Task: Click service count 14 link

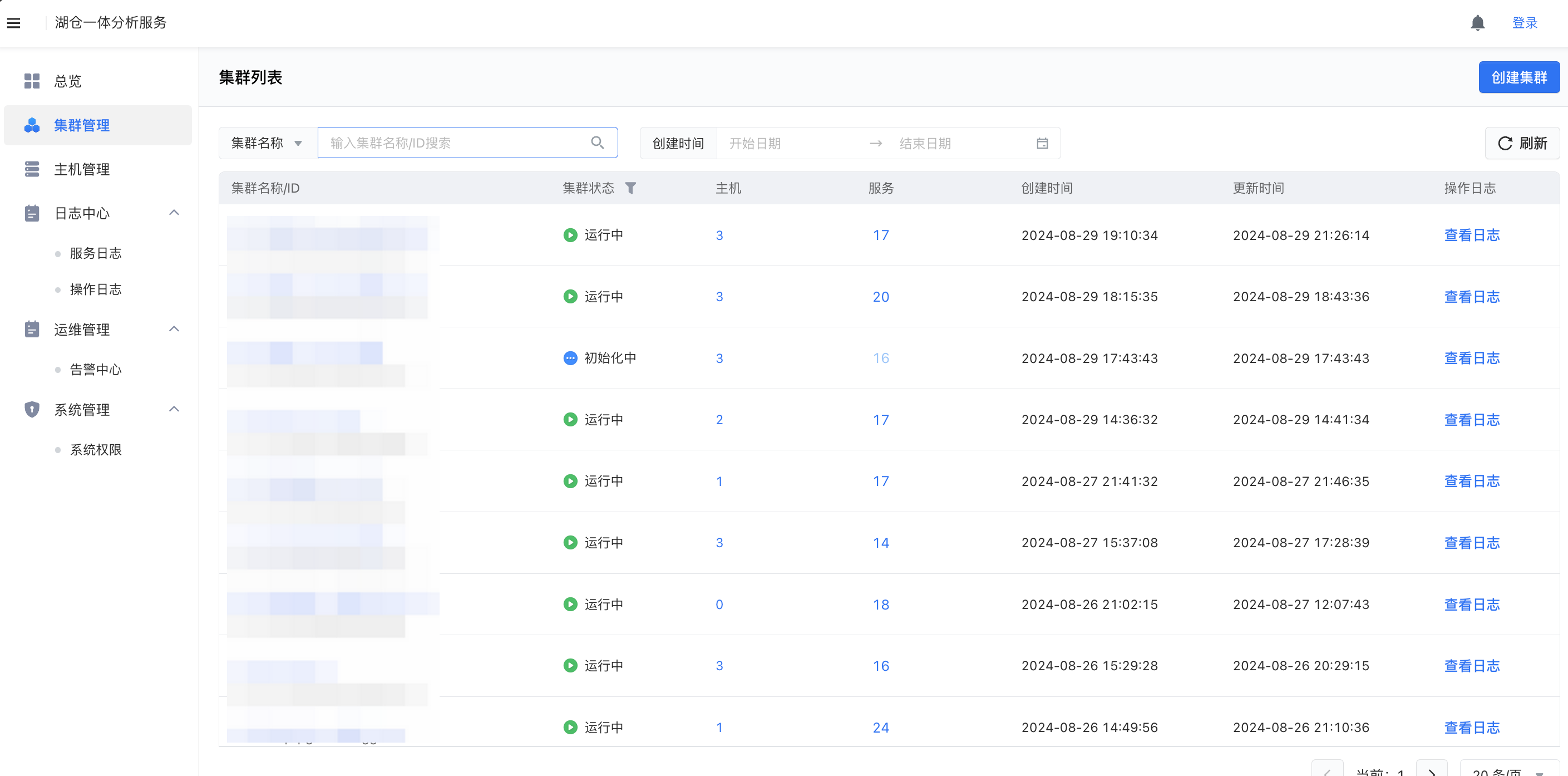Action: click(881, 543)
